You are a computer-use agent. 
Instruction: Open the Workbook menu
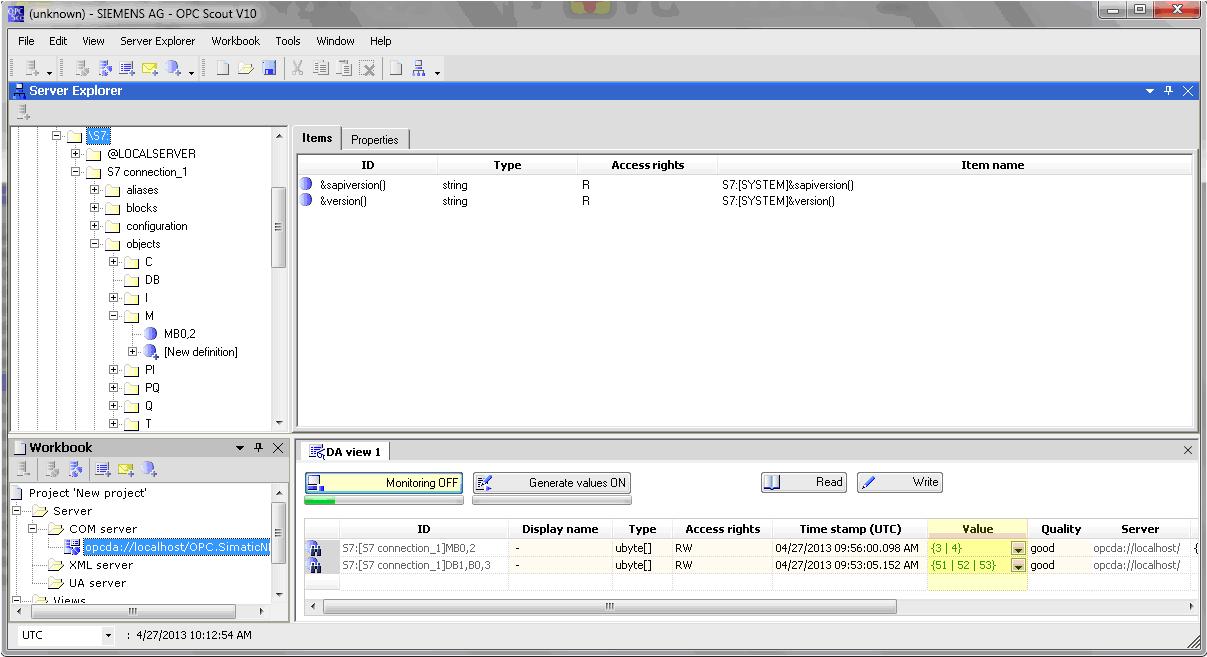point(235,41)
